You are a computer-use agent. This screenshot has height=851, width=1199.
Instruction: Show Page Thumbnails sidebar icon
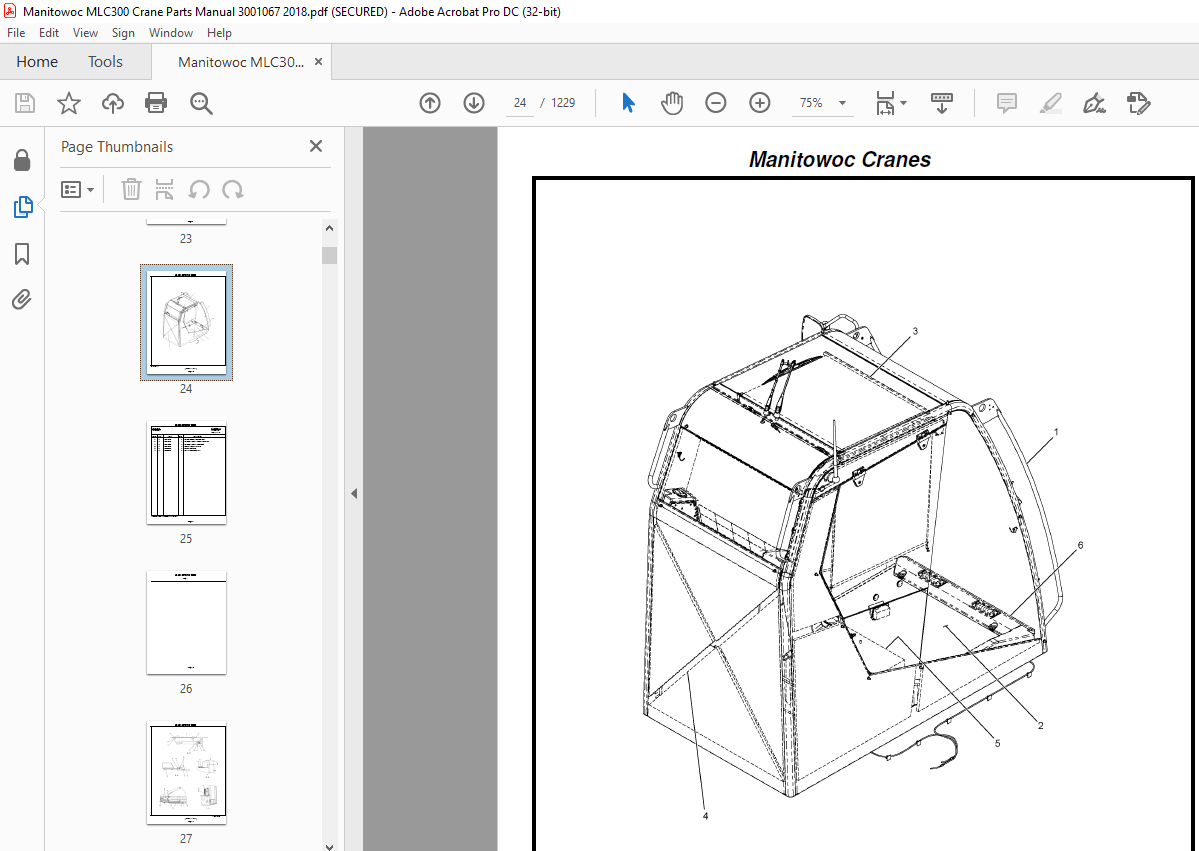point(23,206)
